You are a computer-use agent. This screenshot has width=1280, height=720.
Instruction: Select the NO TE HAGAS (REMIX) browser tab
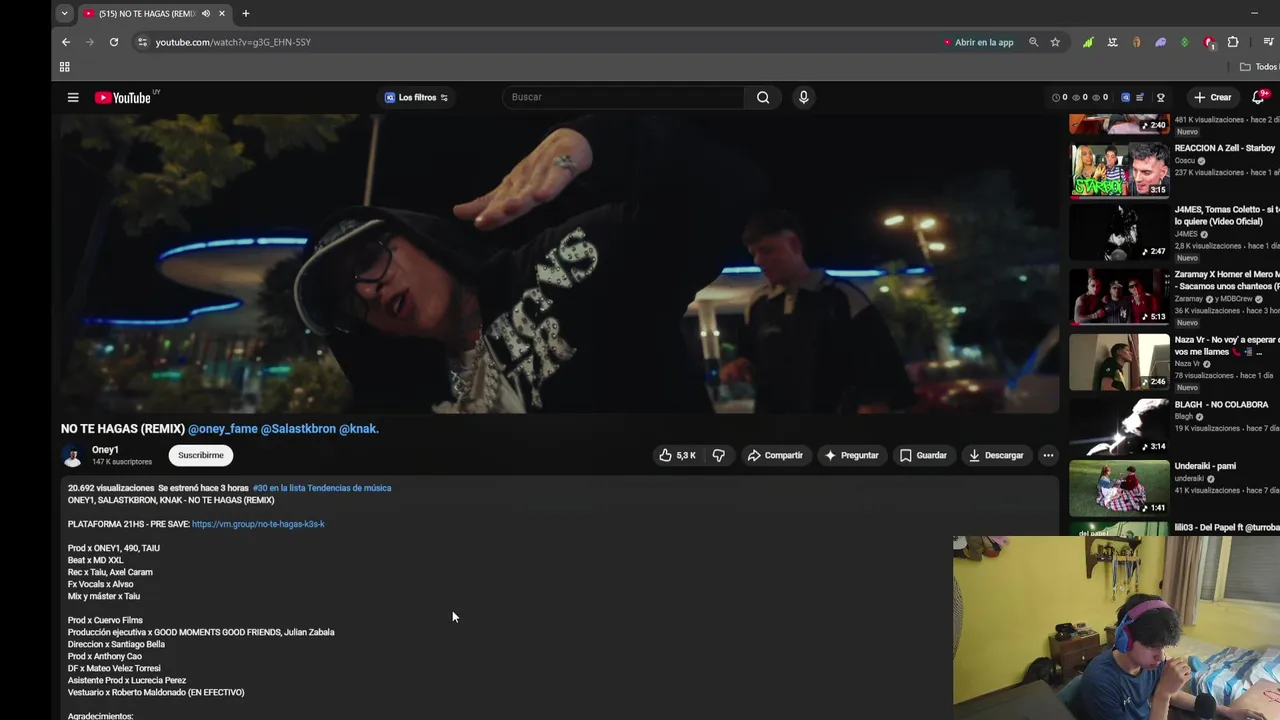156,13
